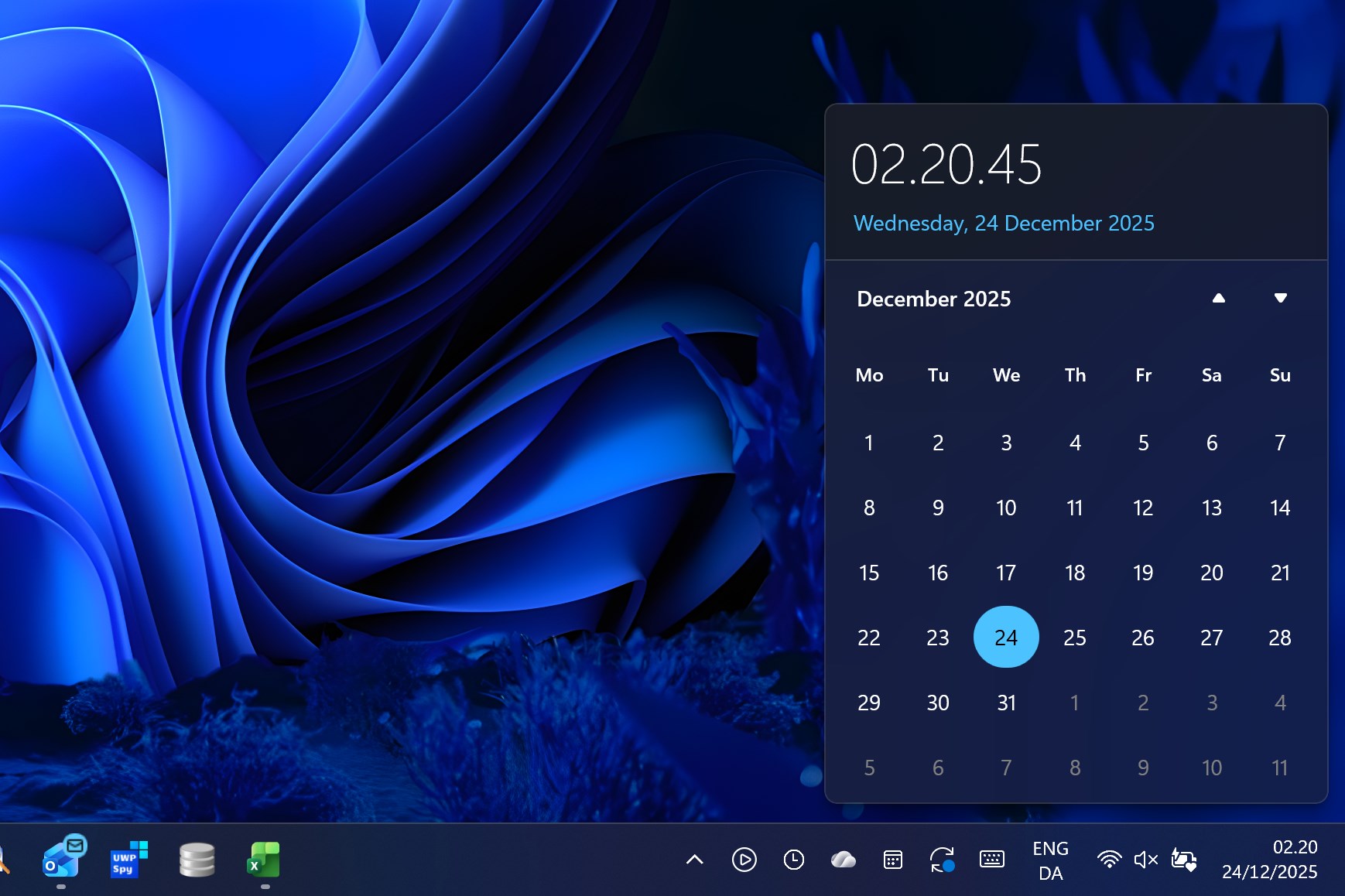Select 26 December in calendar
This screenshot has width=1345, height=896.
pyautogui.click(x=1143, y=637)
